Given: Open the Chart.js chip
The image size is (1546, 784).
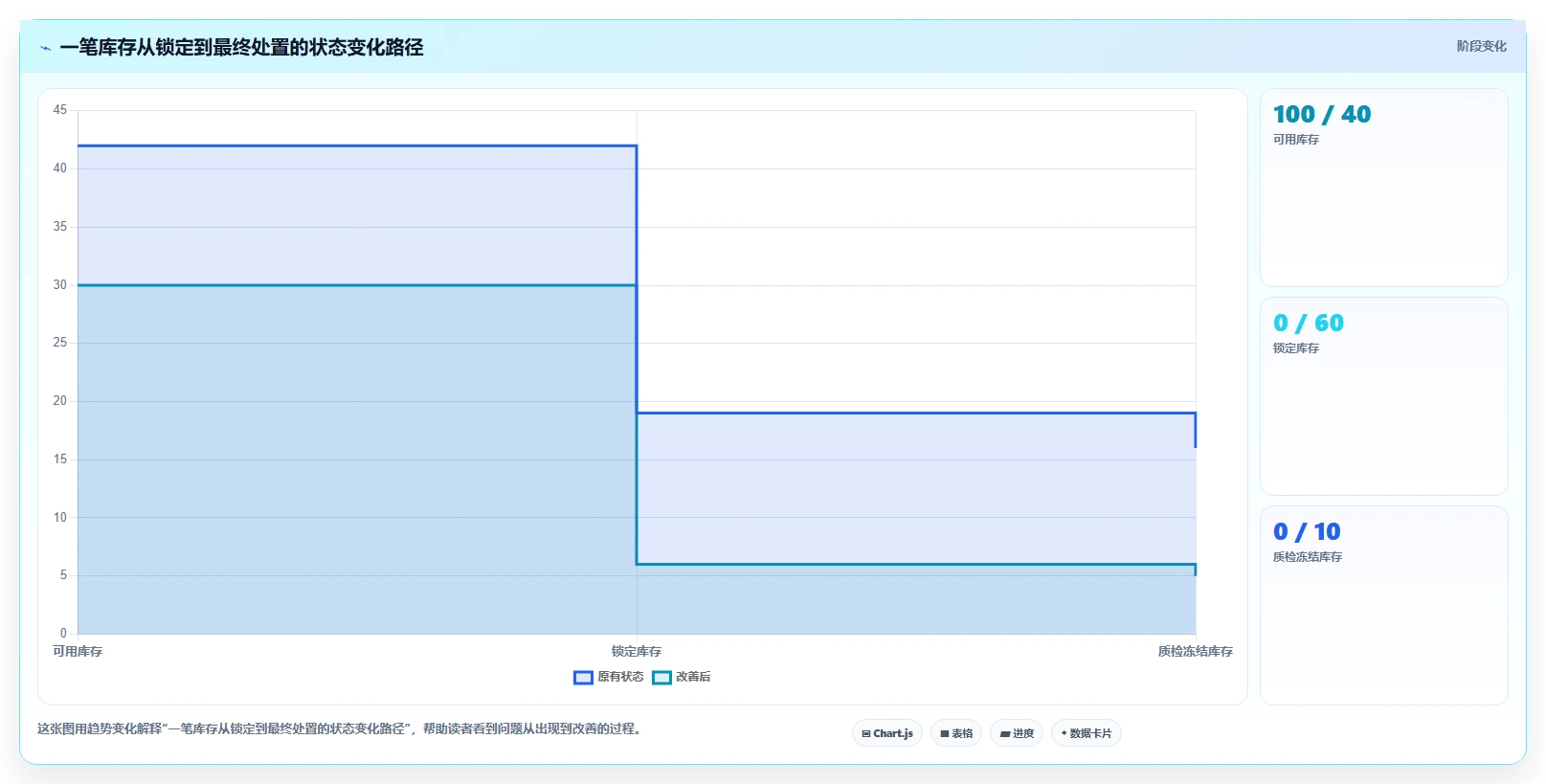Looking at the screenshot, I should click(887, 733).
